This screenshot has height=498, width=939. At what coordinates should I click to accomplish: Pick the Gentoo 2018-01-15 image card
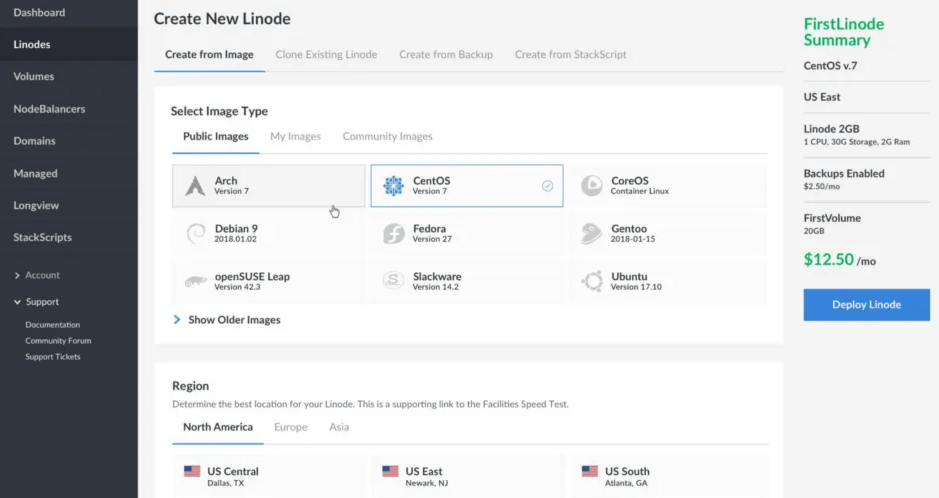tap(668, 233)
